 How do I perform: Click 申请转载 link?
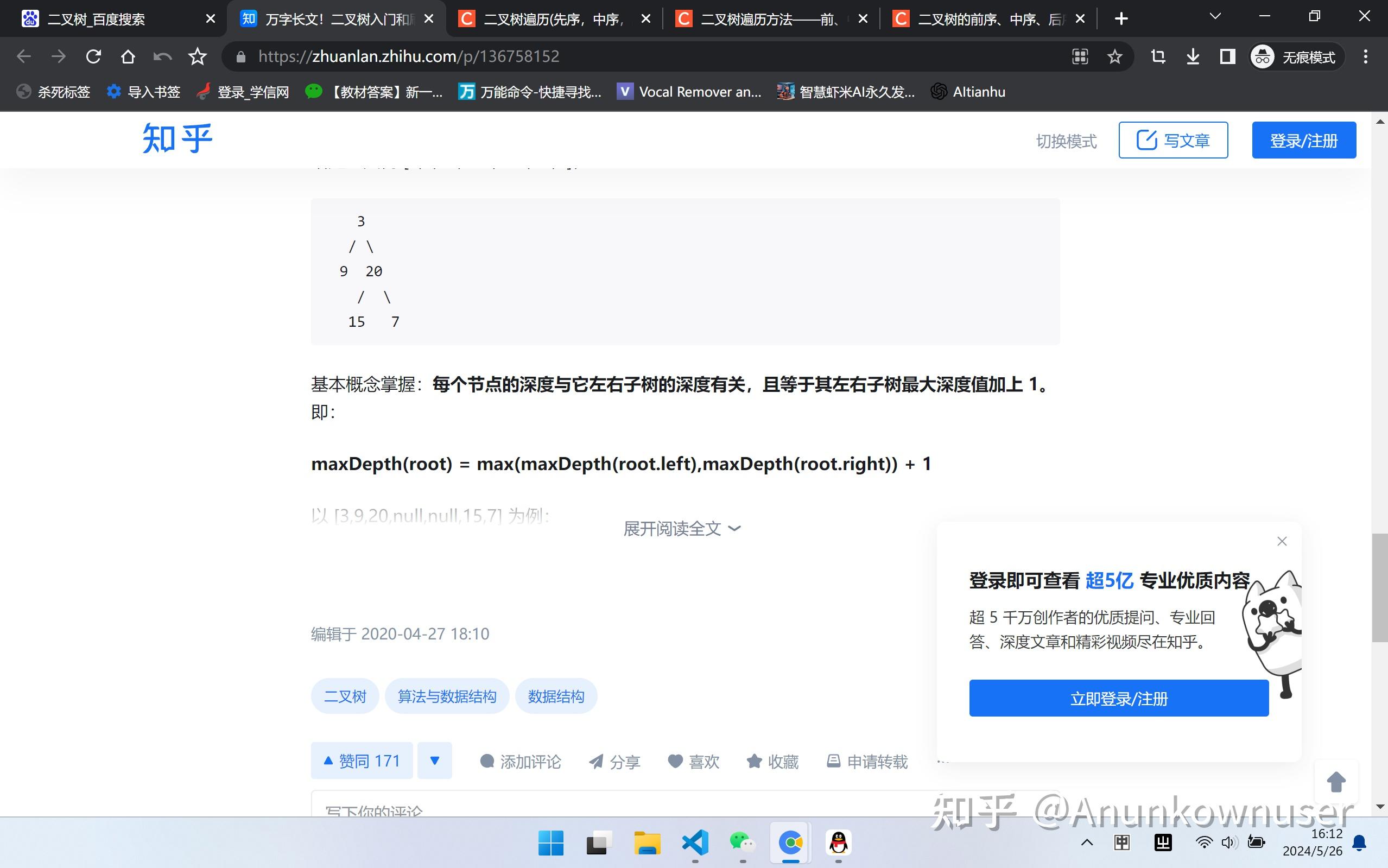coord(867,761)
